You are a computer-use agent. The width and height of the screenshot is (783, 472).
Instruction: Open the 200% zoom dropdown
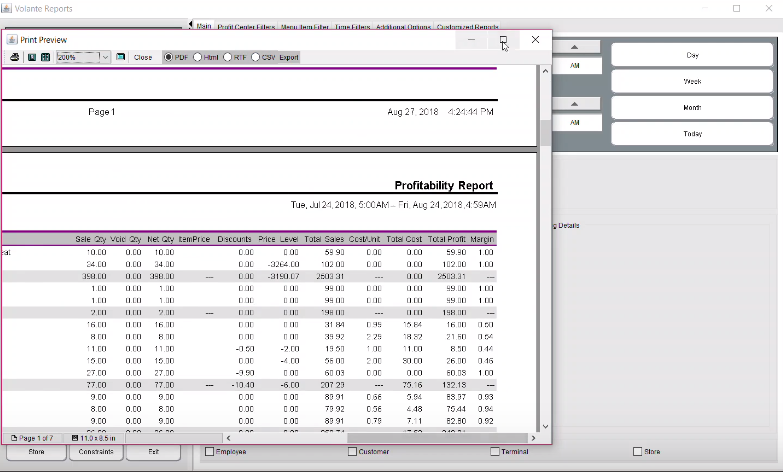click(106, 57)
